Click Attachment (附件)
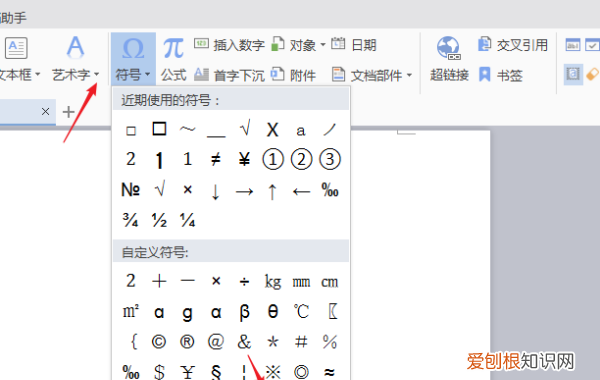The image size is (600, 380). pos(294,75)
